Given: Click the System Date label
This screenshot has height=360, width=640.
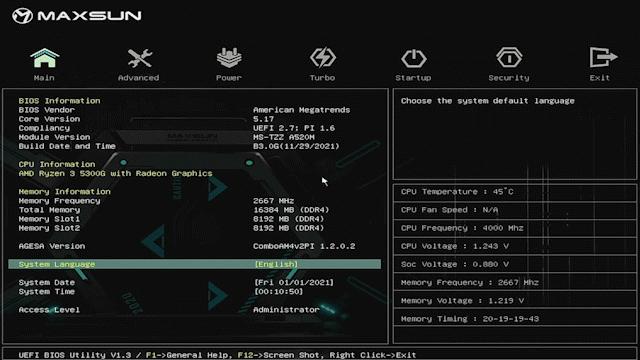Looking at the screenshot, I should [x=47, y=282].
